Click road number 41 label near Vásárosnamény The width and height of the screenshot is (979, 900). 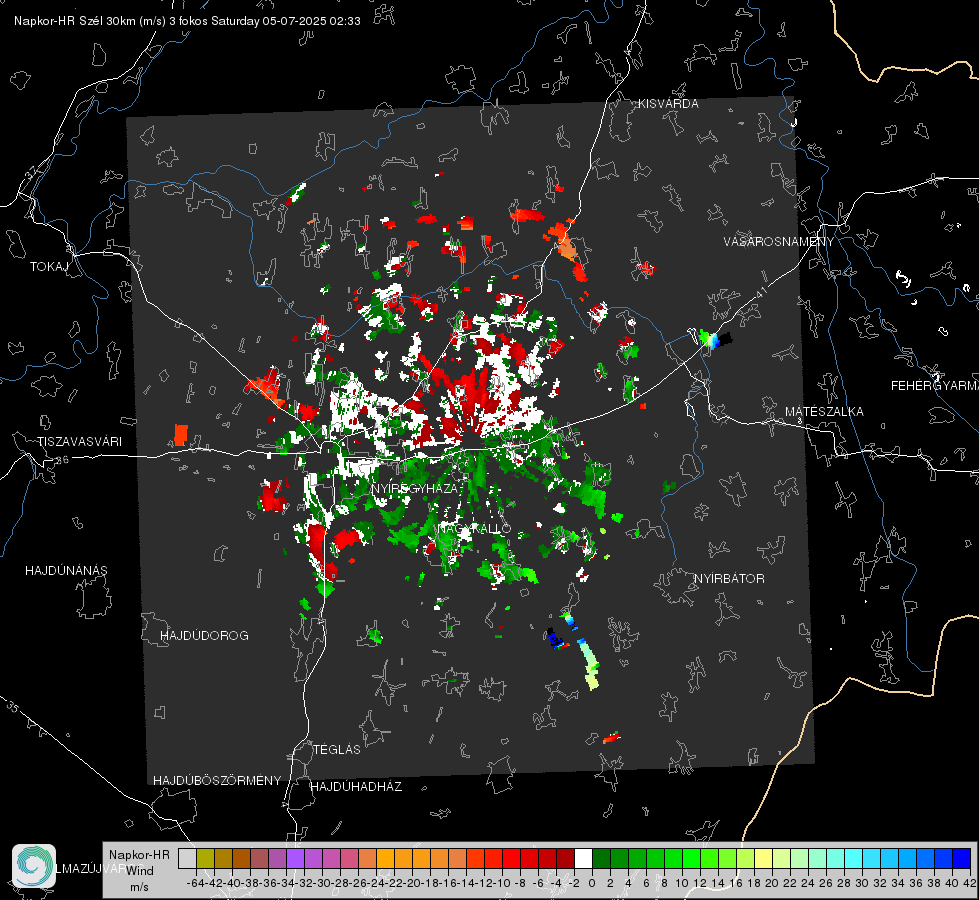pyautogui.click(x=760, y=292)
